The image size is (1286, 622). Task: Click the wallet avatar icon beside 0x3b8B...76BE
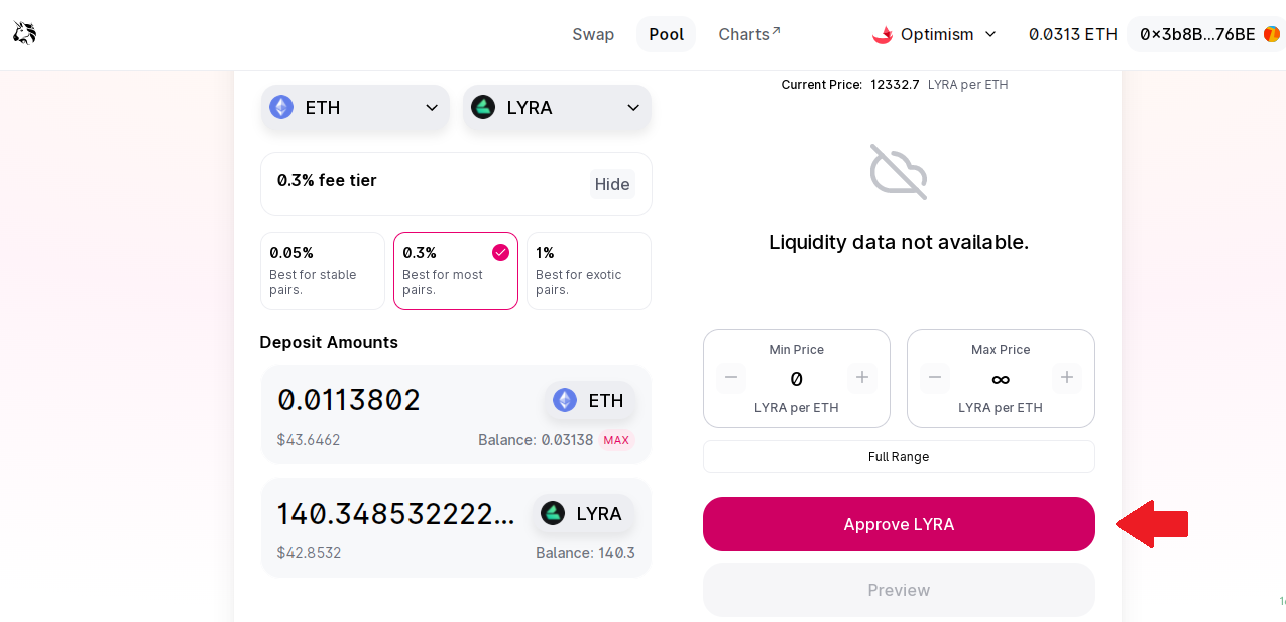tap(1272, 34)
